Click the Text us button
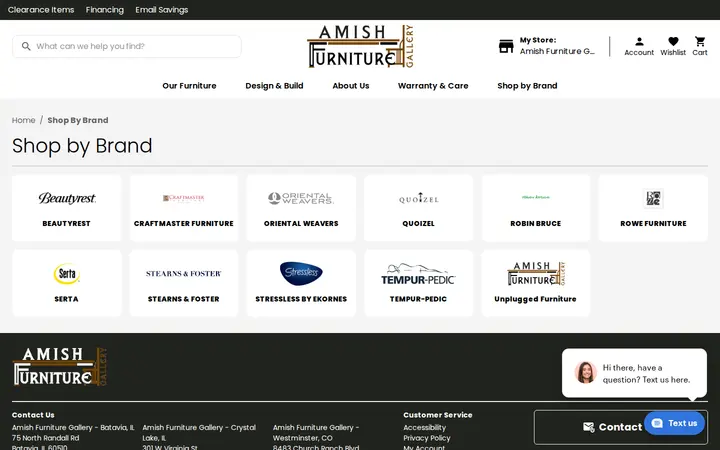This screenshot has height=450, width=720. (x=674, y=423)
